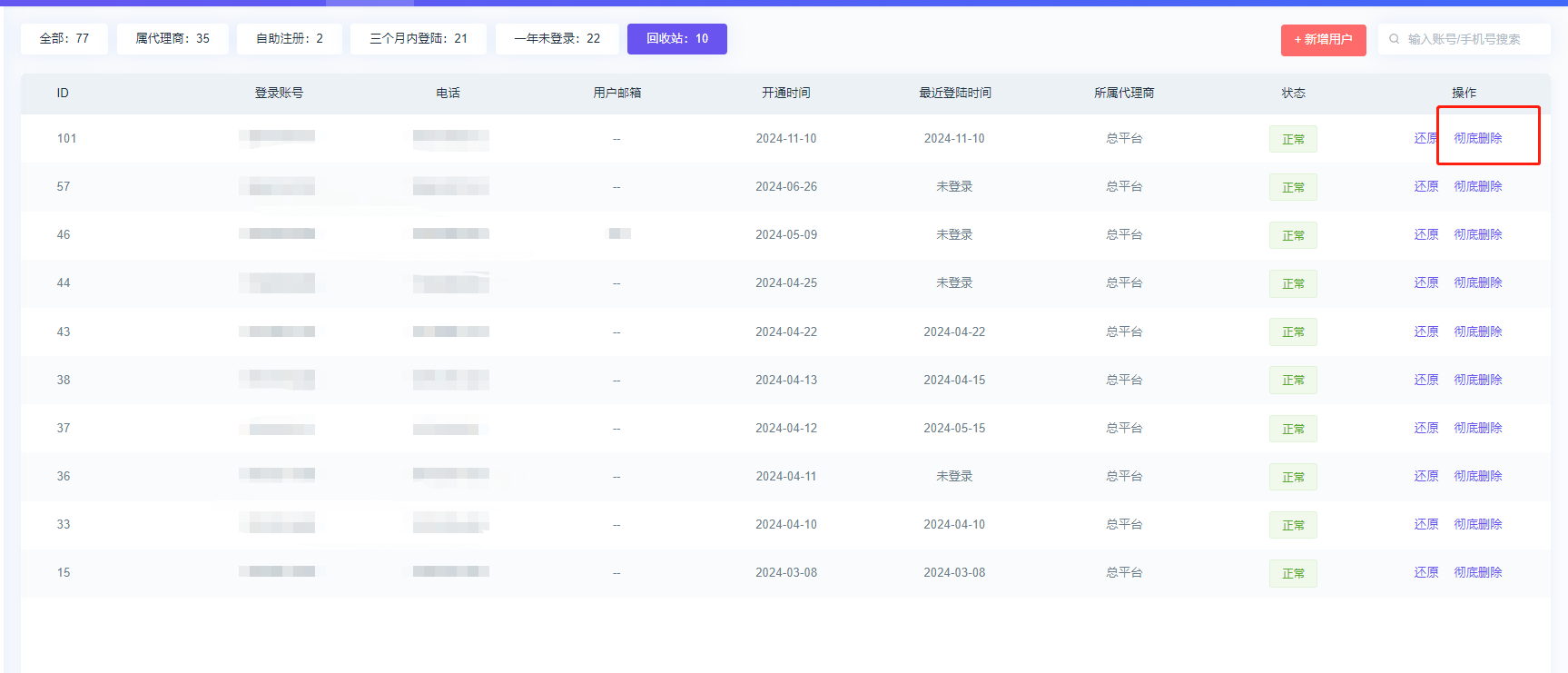Click 还原 for user ID 44
This screenshot has width=1568, height=673.
click(x=1425, y=282)
